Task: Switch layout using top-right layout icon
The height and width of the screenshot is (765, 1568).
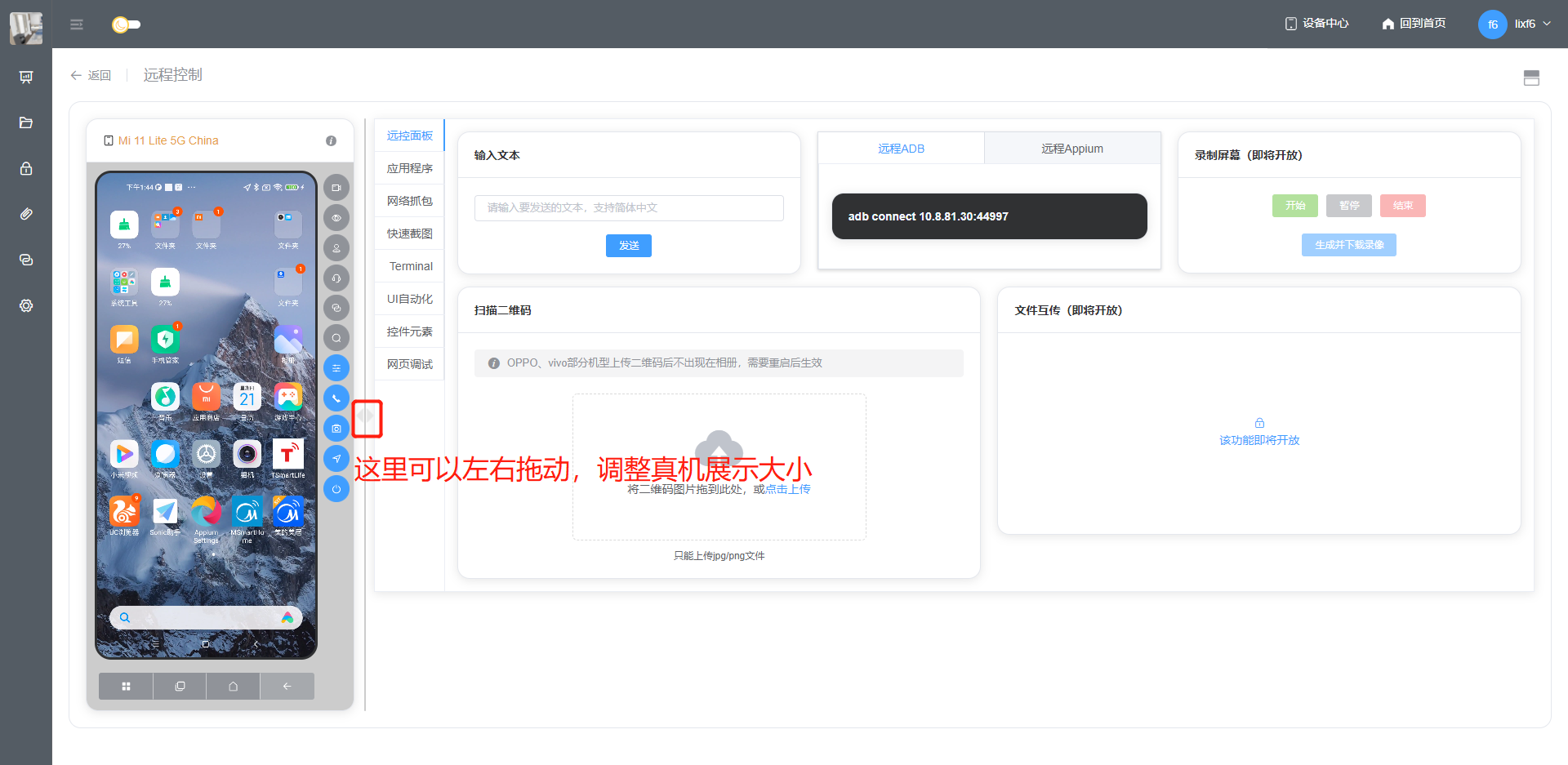Action: 1532,78
